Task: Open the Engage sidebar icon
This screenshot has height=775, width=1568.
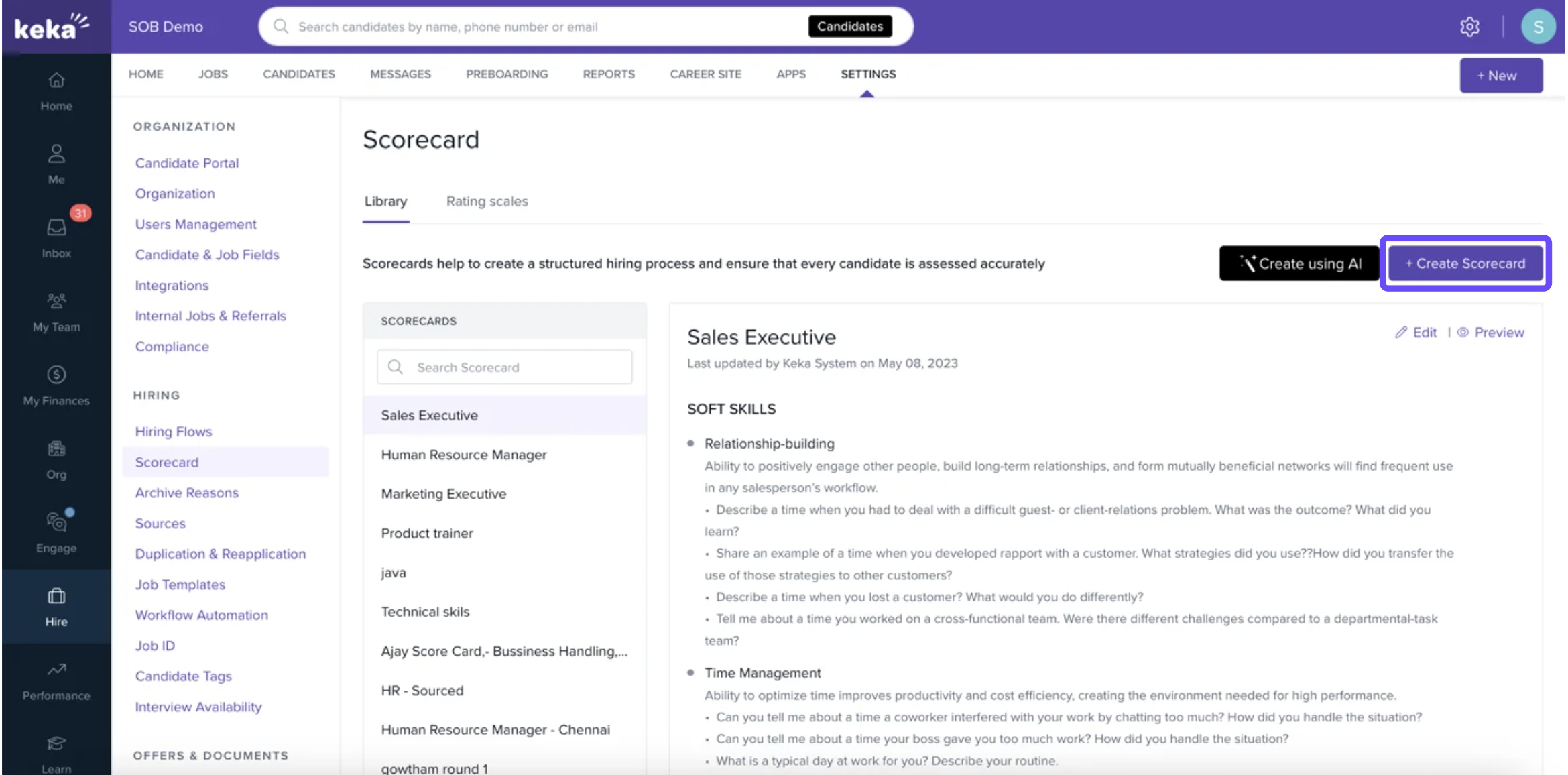Action: tap(56, 522)
